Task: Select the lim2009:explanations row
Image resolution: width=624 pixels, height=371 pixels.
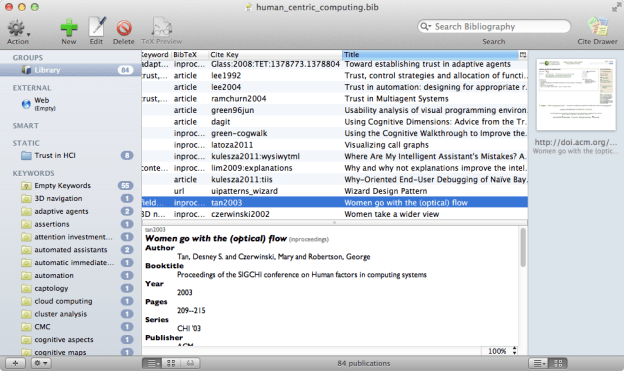Action: [335, 168]
